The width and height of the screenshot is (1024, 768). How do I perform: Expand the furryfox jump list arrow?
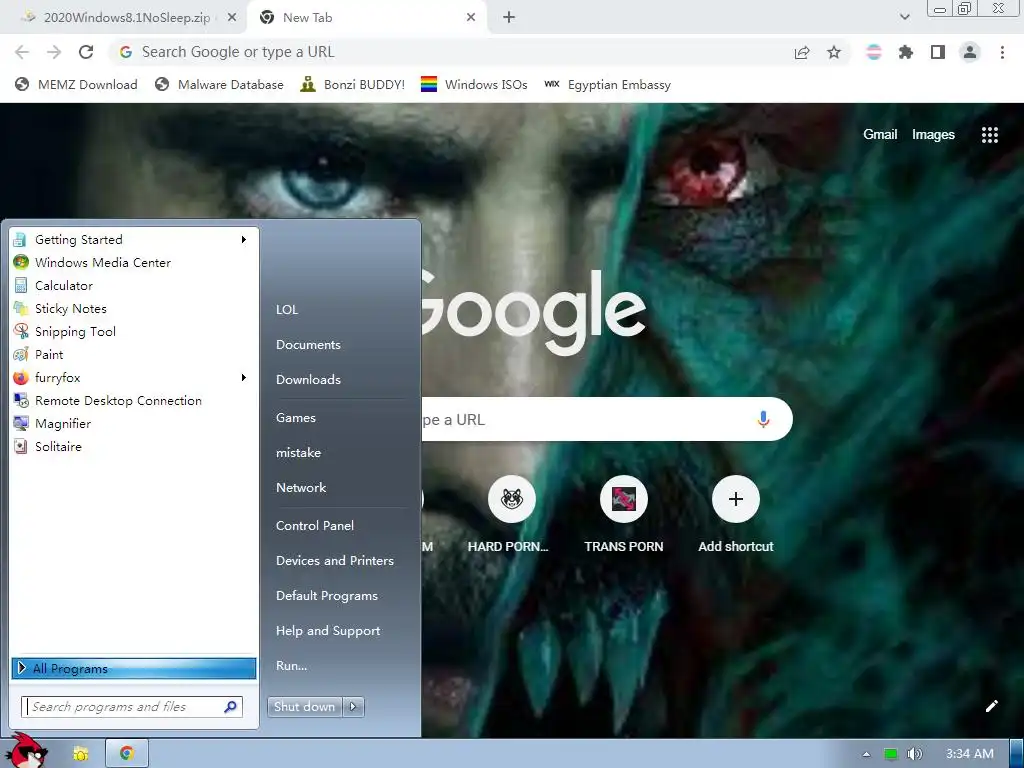coord(244,377)
